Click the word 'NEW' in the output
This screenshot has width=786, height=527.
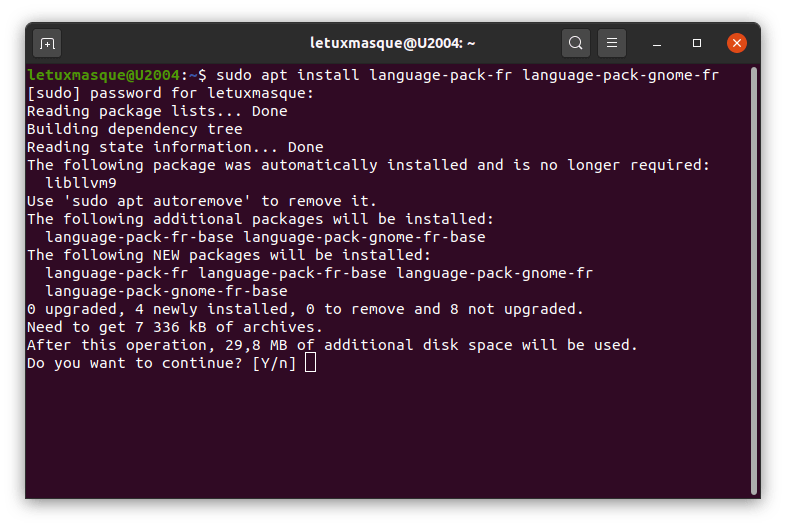[x=166, y=255]
